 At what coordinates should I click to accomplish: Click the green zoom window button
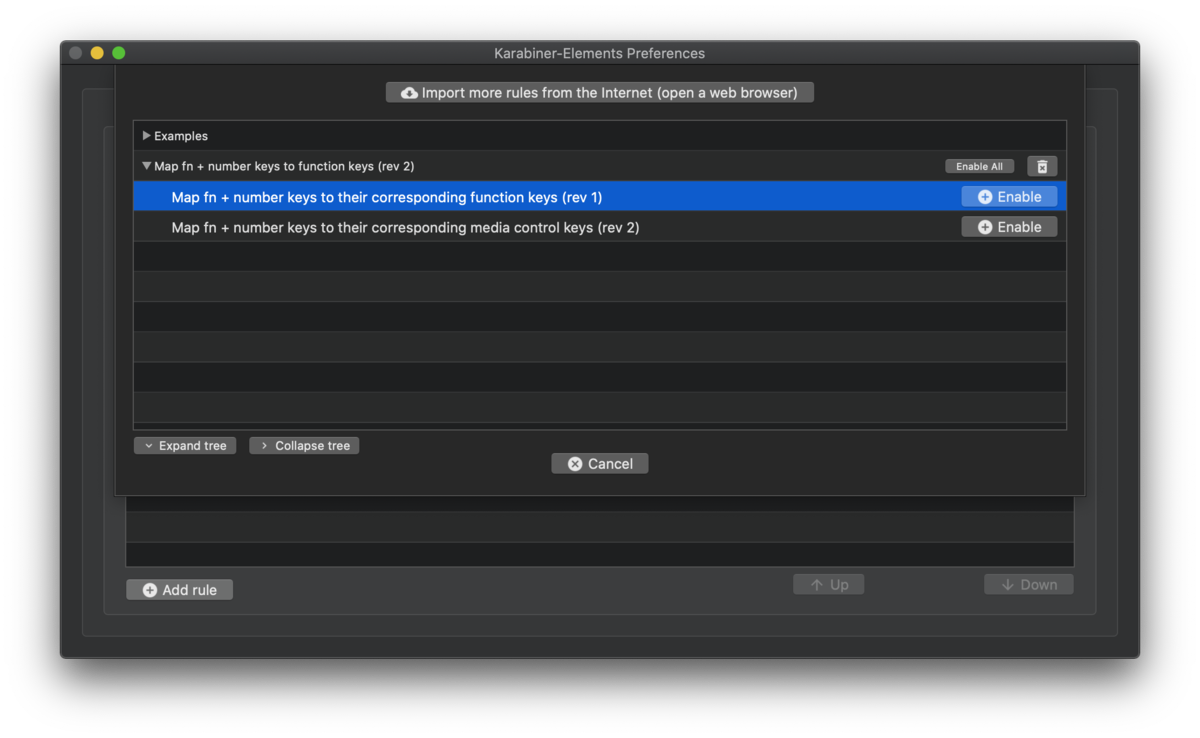[x=119, y=53]
